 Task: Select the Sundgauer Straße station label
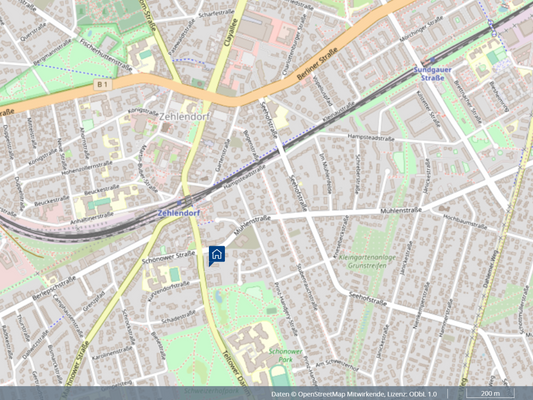point(432,74)
